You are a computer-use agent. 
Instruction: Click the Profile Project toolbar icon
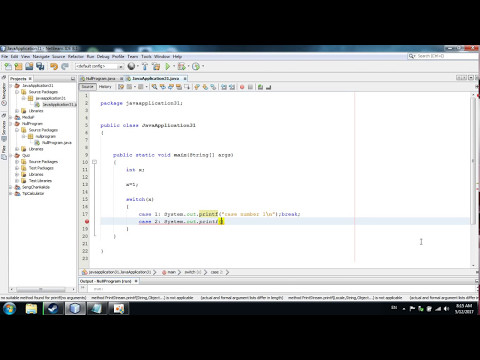(196, 66)
